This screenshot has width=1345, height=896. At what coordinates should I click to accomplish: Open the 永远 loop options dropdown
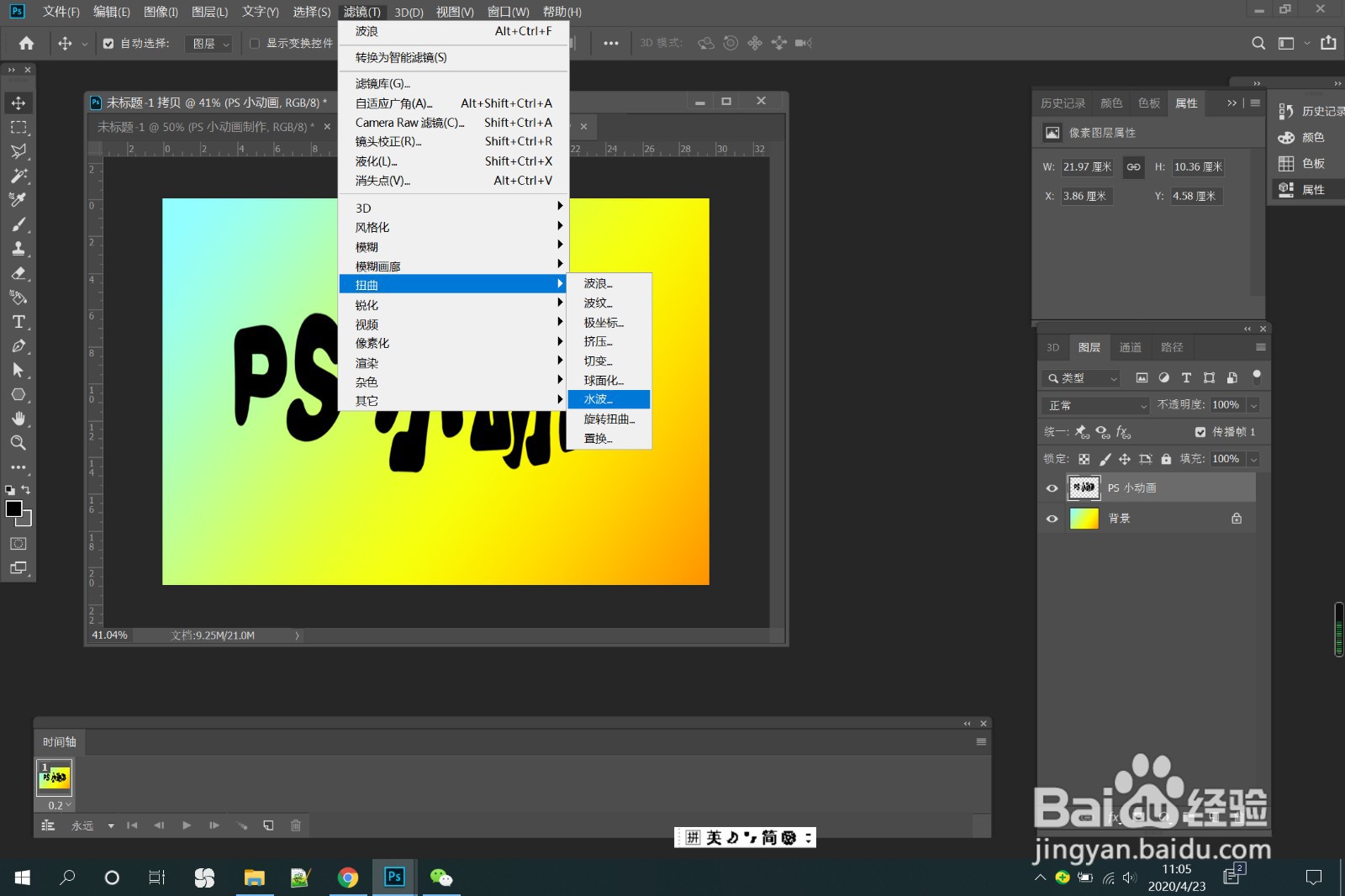coord(92,825)
